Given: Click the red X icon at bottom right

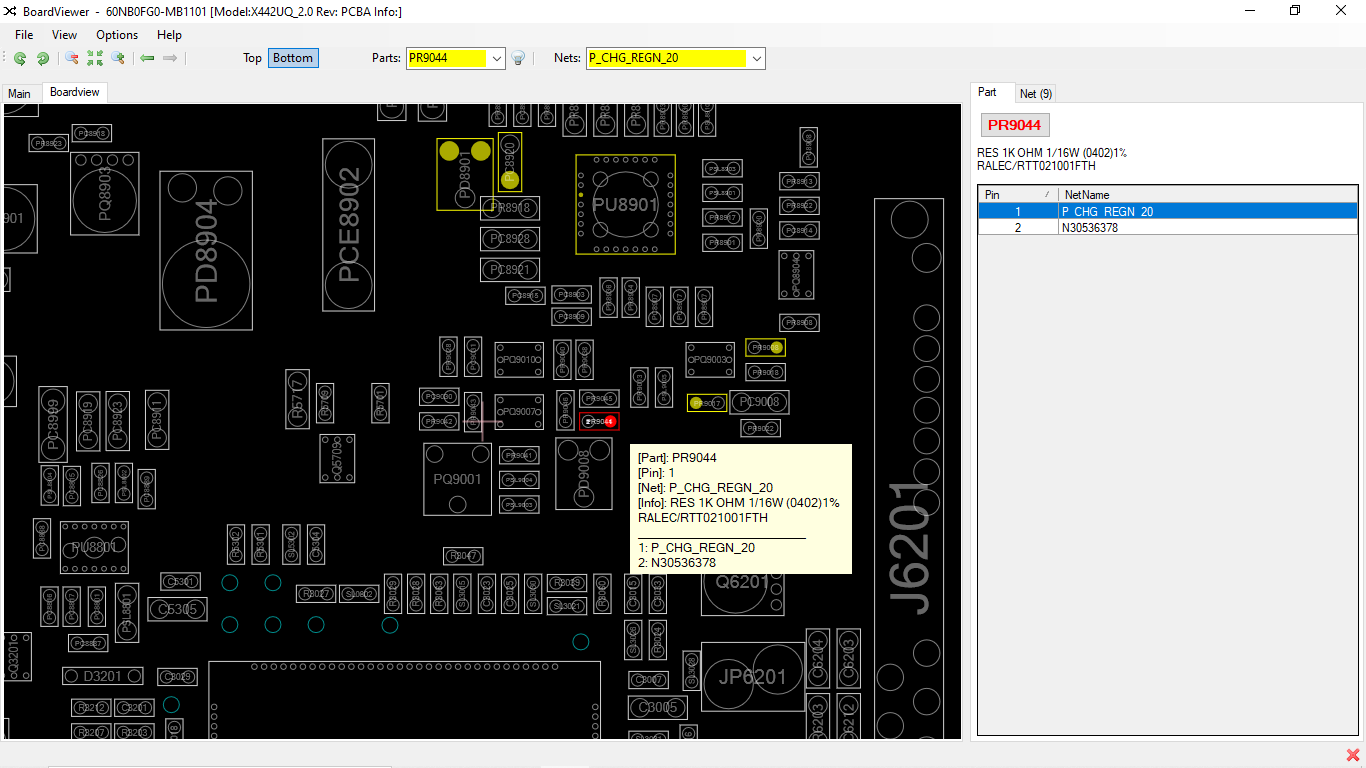Looking at the screenshot, I should (1353, 755).
